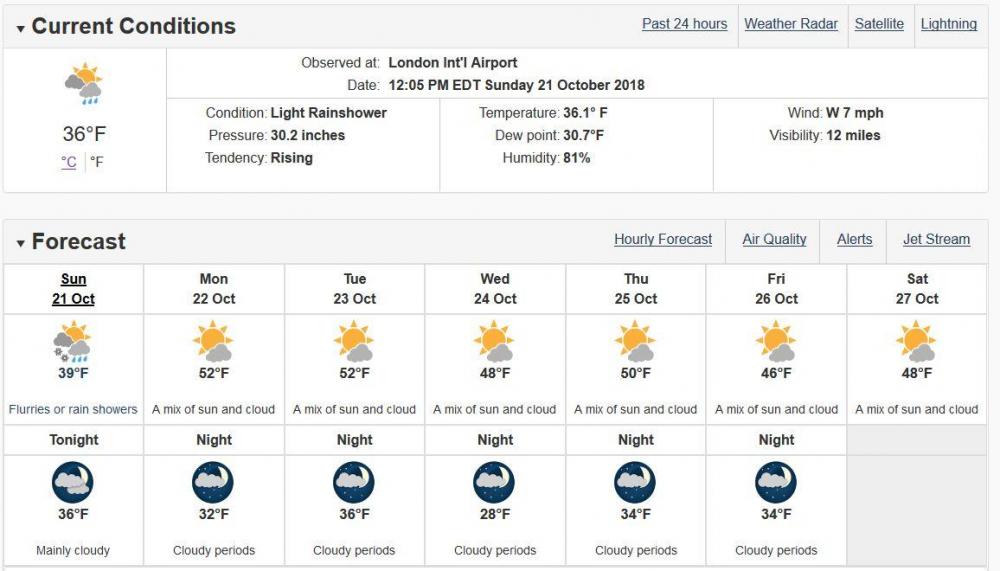Click Saturday's sun and cloud forecast icon
The width and height of the screenshot is (1000, 571).
(x=917, y=342)
